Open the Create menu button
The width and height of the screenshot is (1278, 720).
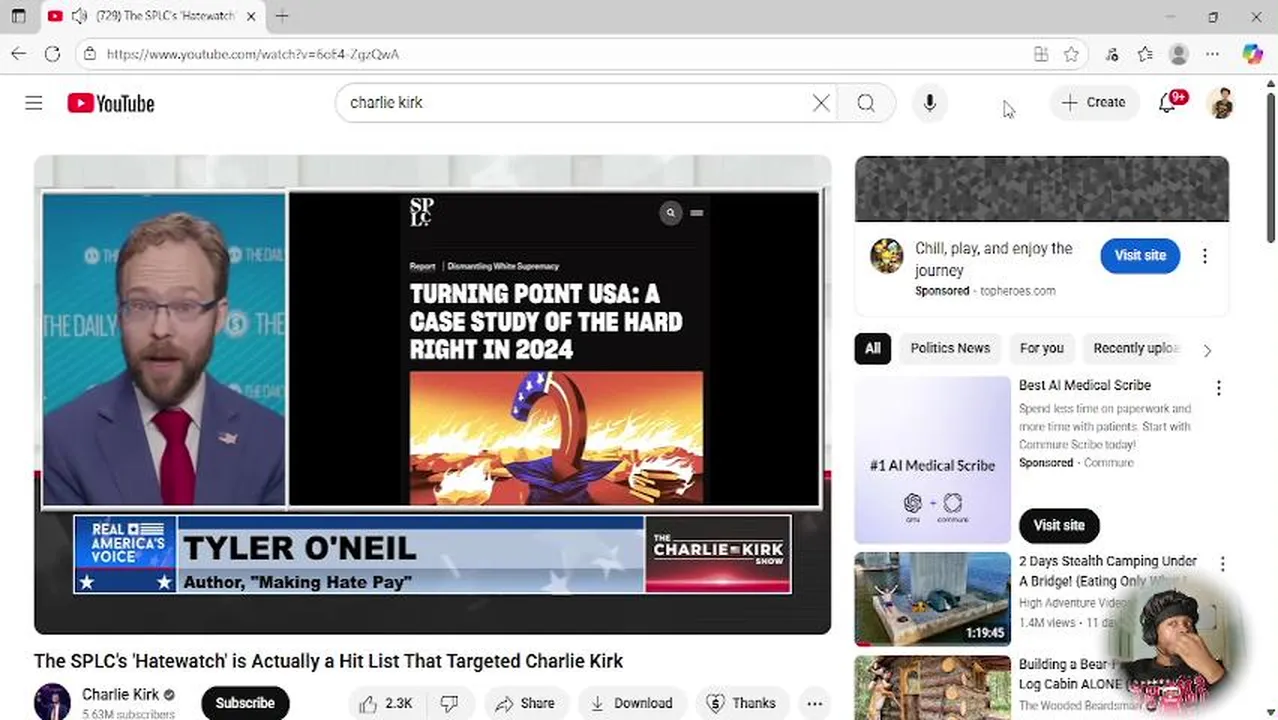[1094, 102]
